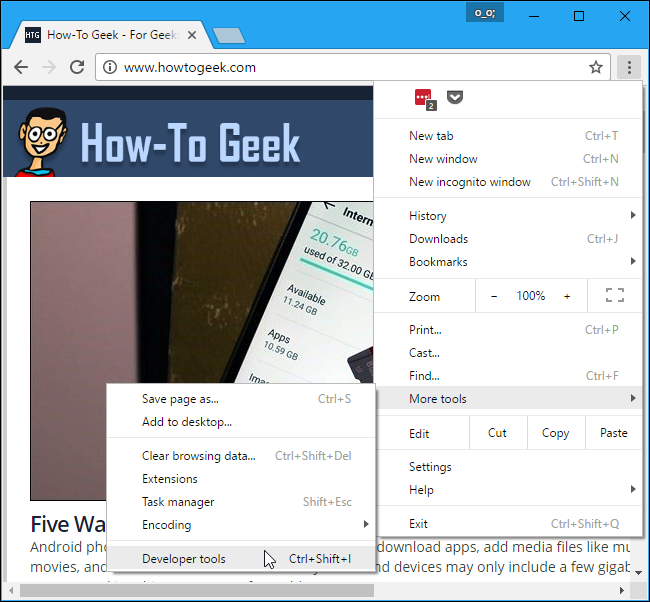Viewport: 650px width, 602px height.
Task: Click the Android storage article thumbnail
Action: (x=201, y=292)
